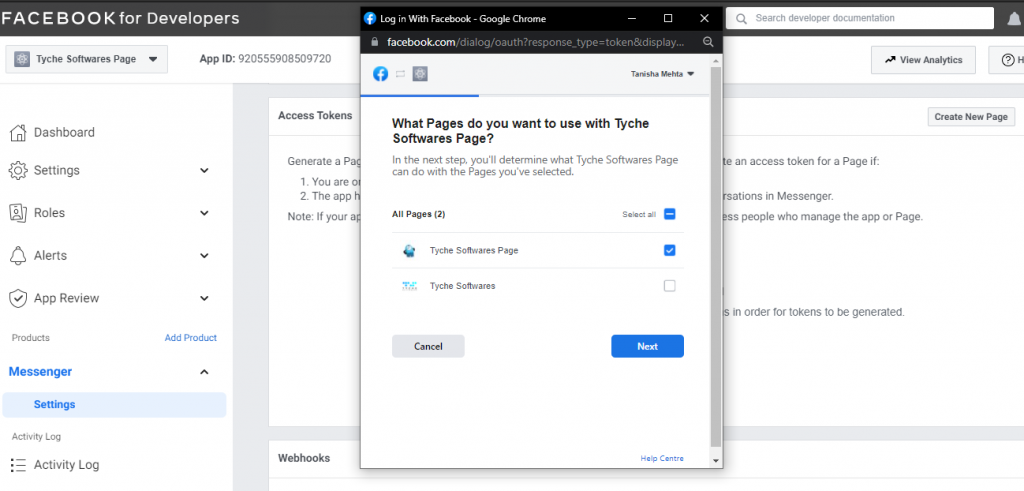
Task: Uncheck the Tyche Softwares Page checkbox
Action: [x=669, y=250]
